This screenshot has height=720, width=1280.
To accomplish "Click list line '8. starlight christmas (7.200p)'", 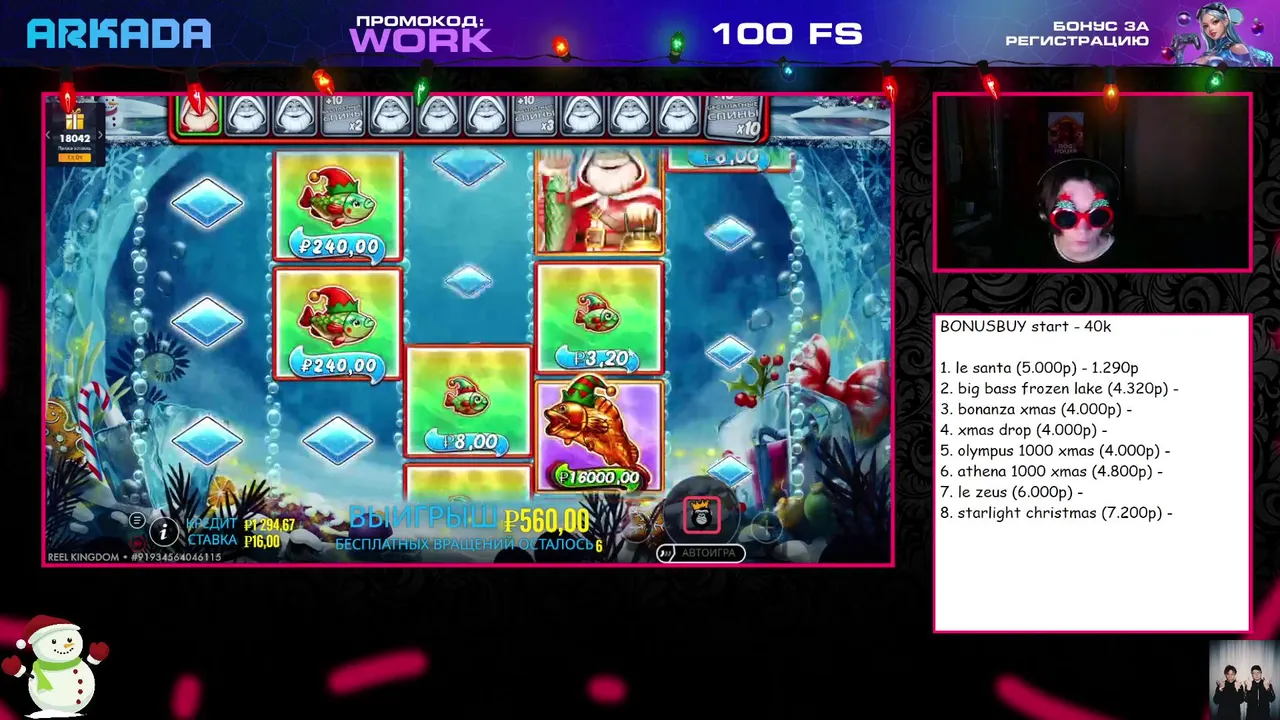I will (1056, 513).
